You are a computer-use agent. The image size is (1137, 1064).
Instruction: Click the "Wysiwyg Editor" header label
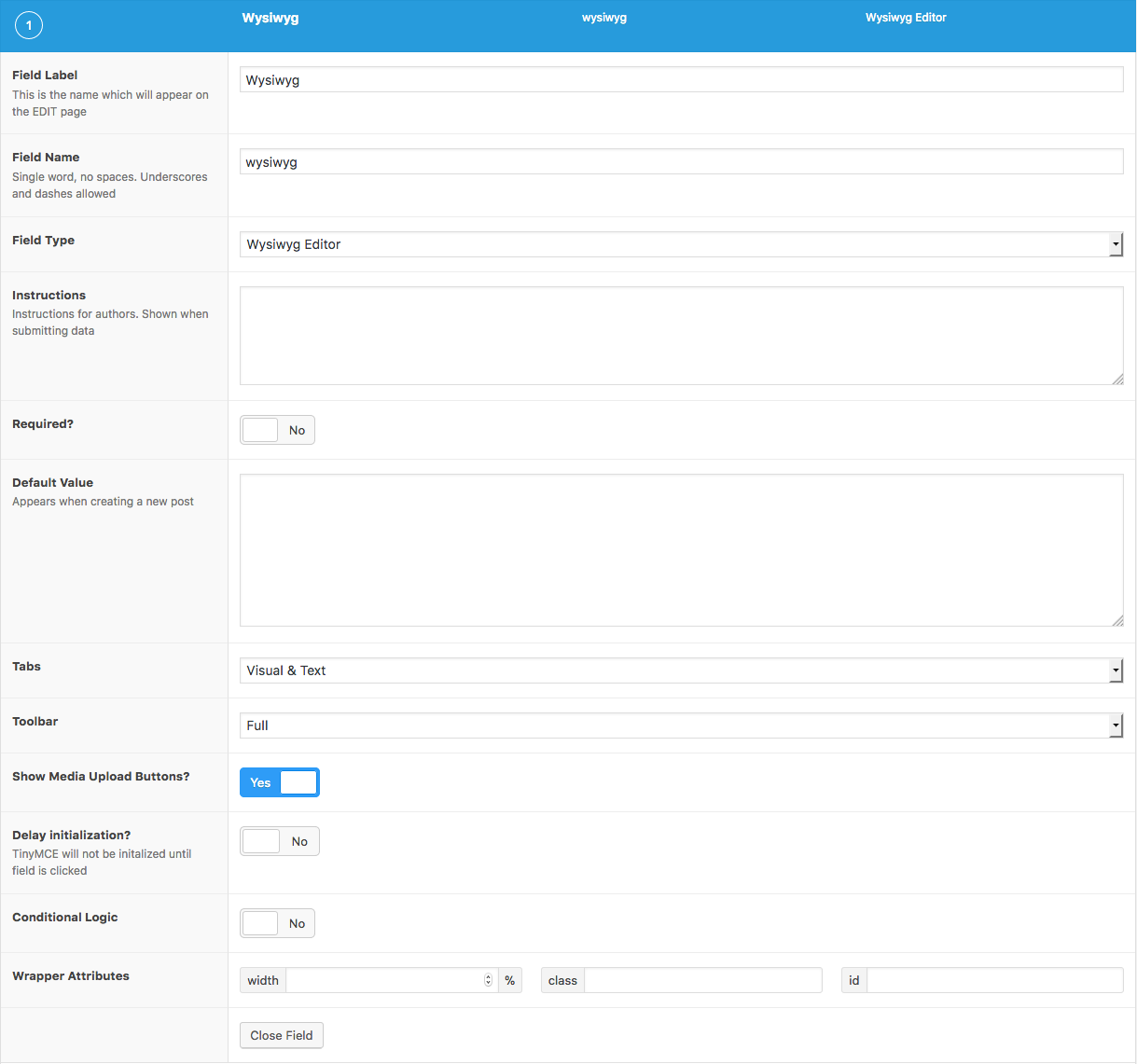pyautogui.click(x=906, y=17)
